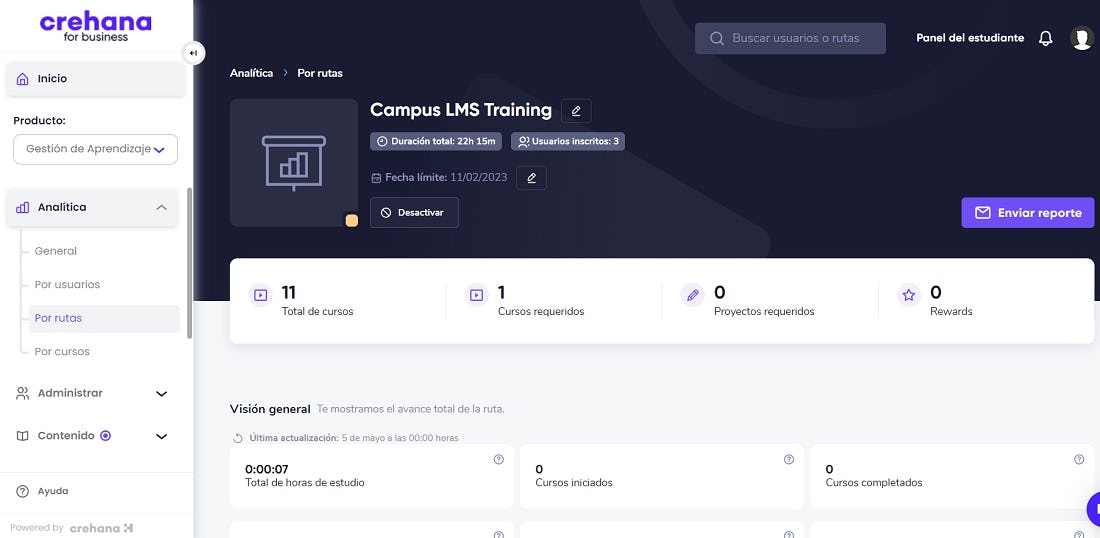Click the Fecha límite calendar icon
The width and height of the screenshot is (1100, 538).
[x=376, y=178]
